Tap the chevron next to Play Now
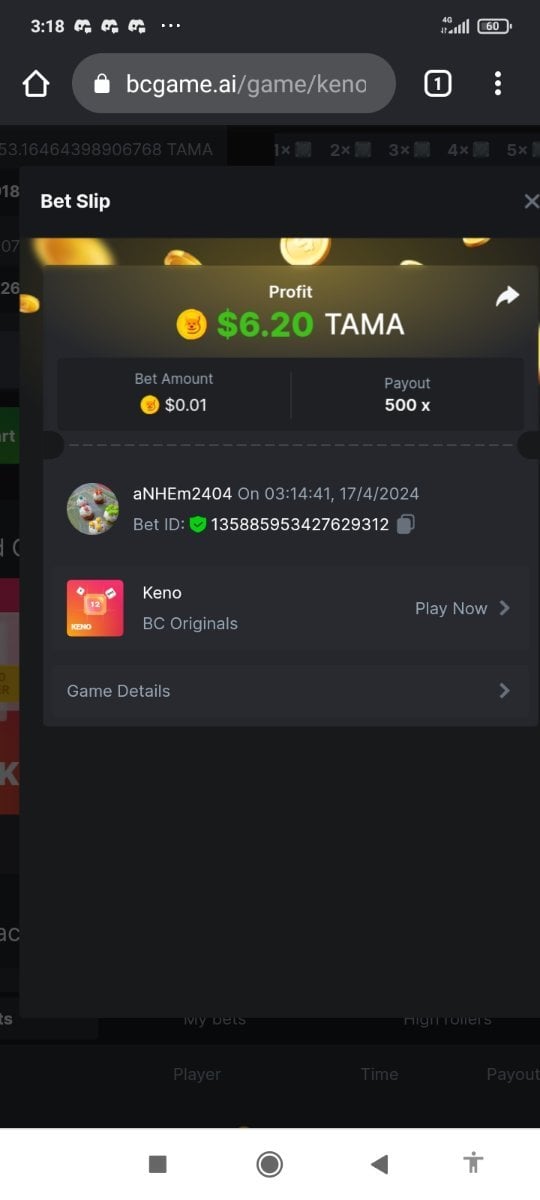540x1200 pixels. [504, 608]
